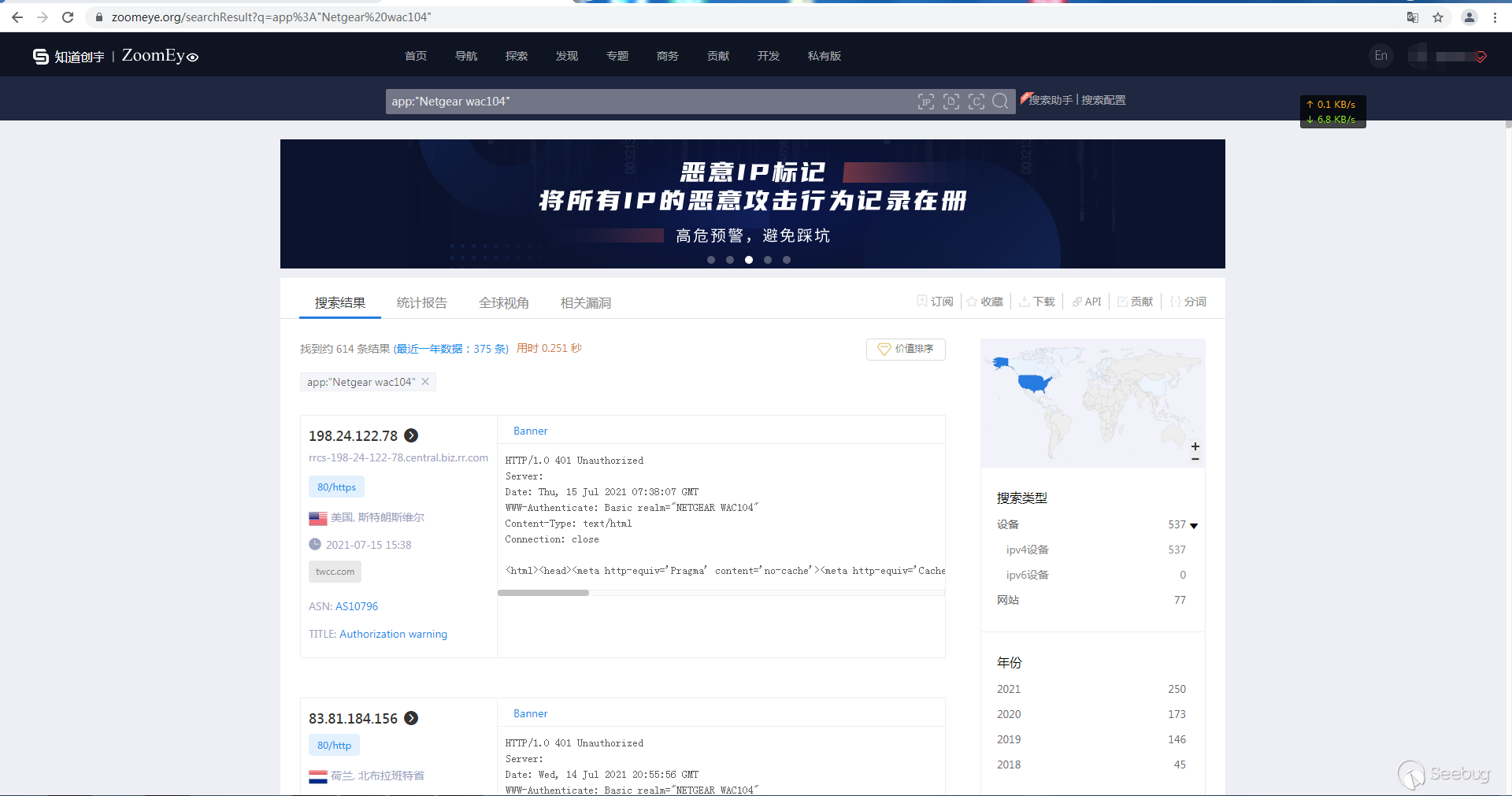The height and width of the screenshot is (796, 1512).
Task: Click the 价值排序 sort button
Action: pos(906,349)
